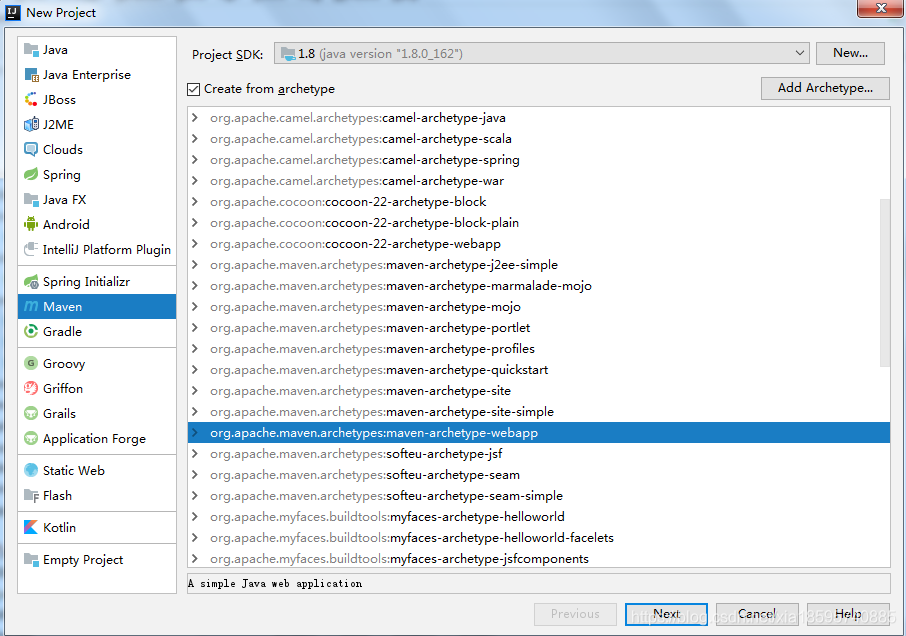
Task: Select the Gradle icon
Action: (x=31, y=332)
